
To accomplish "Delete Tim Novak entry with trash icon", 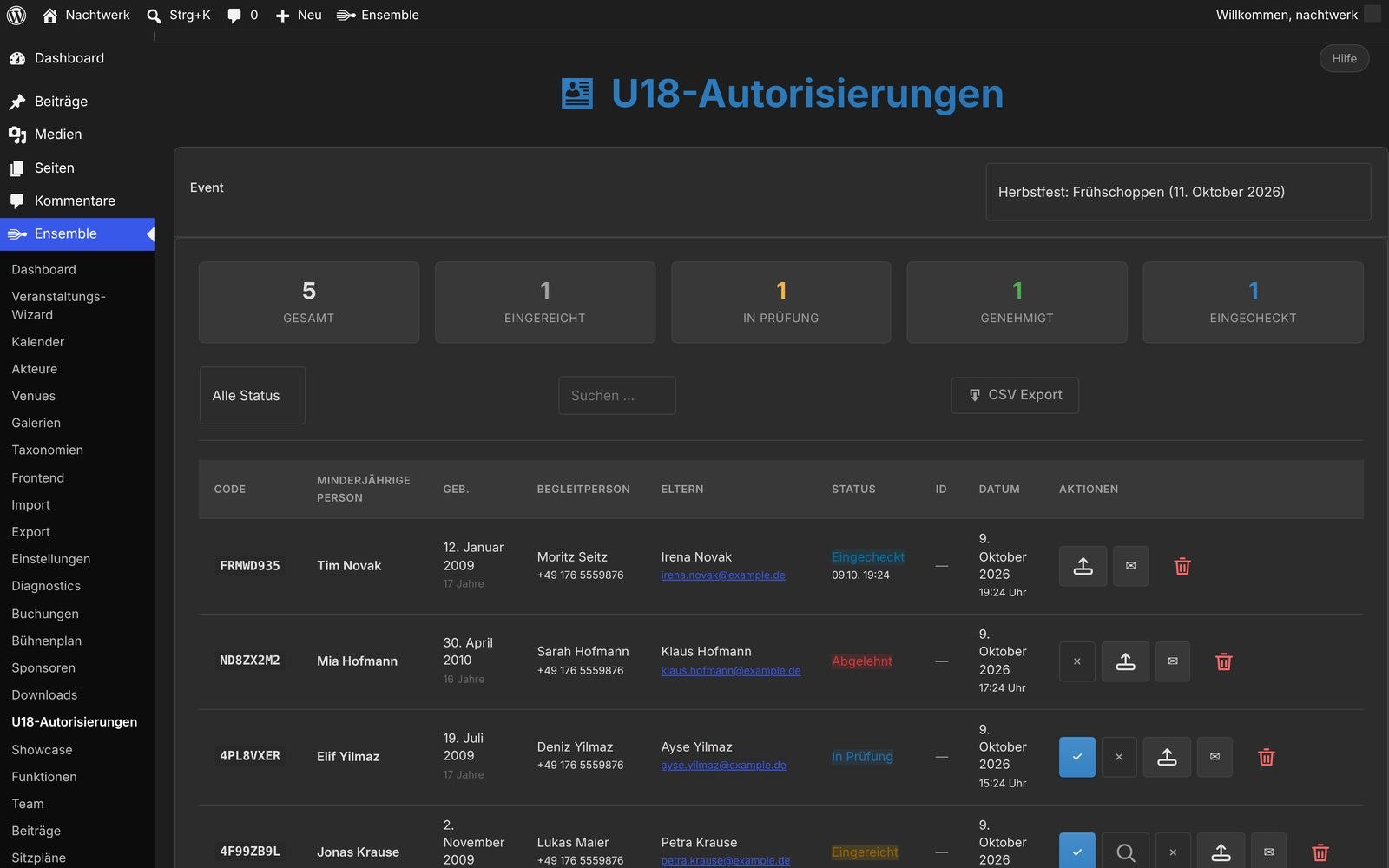I will 1182,566.
